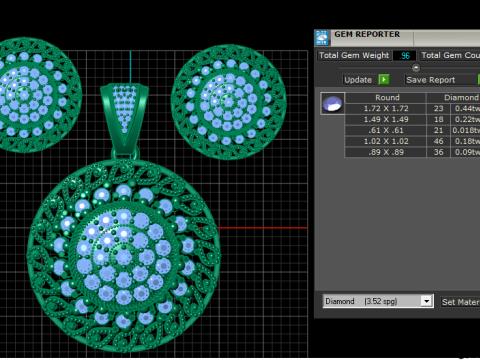480x360 pixels.
Task: Click the Update button
Action: click(x=358, y=80)
